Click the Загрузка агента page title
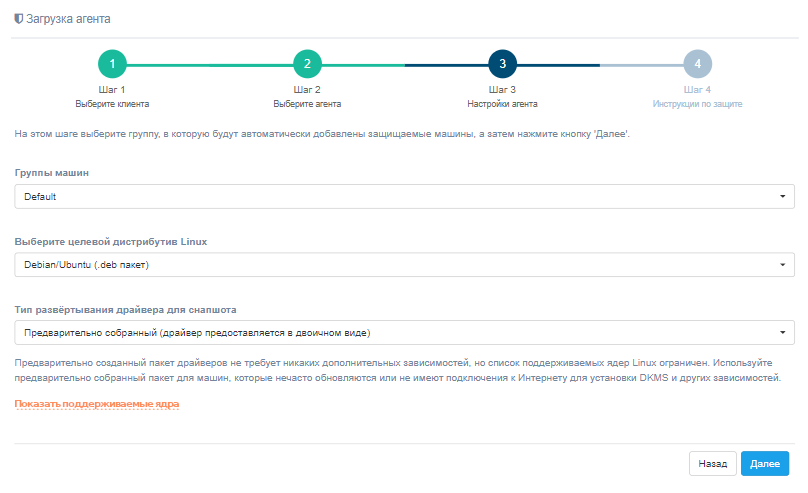Viewport: 808px width, 493px height. pos(68,18)
